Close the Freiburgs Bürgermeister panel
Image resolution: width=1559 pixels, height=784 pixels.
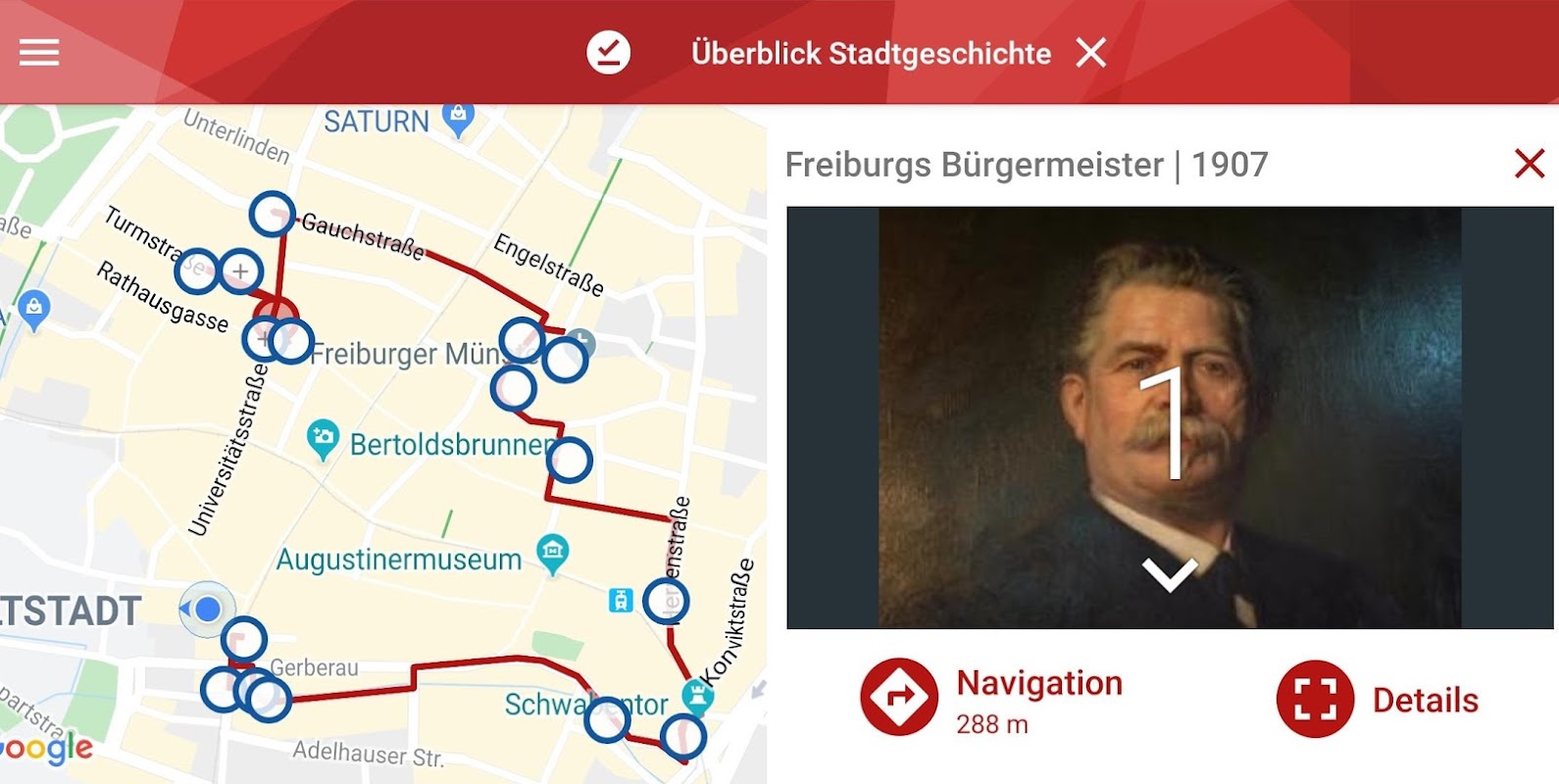1530,164
